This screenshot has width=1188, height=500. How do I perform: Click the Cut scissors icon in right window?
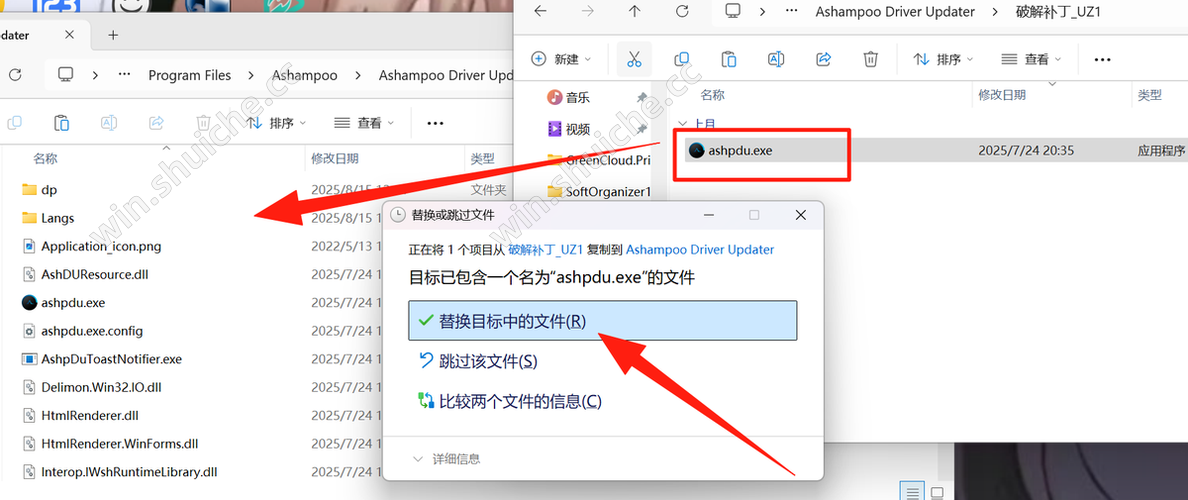tap(634, 58)
